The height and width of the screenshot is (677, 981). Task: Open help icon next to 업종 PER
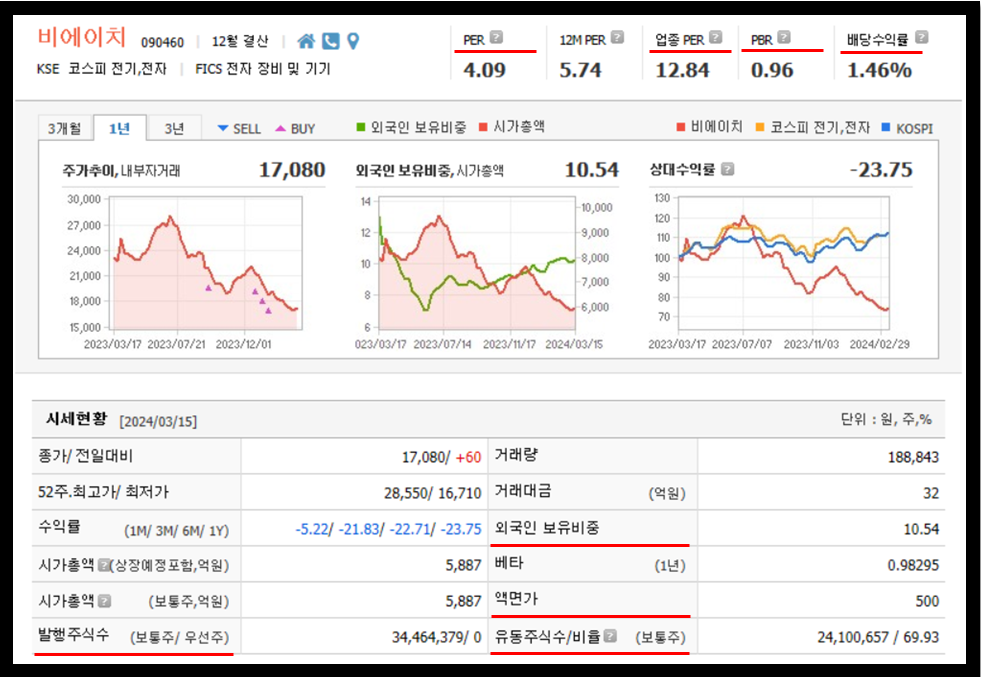point(716,37)
